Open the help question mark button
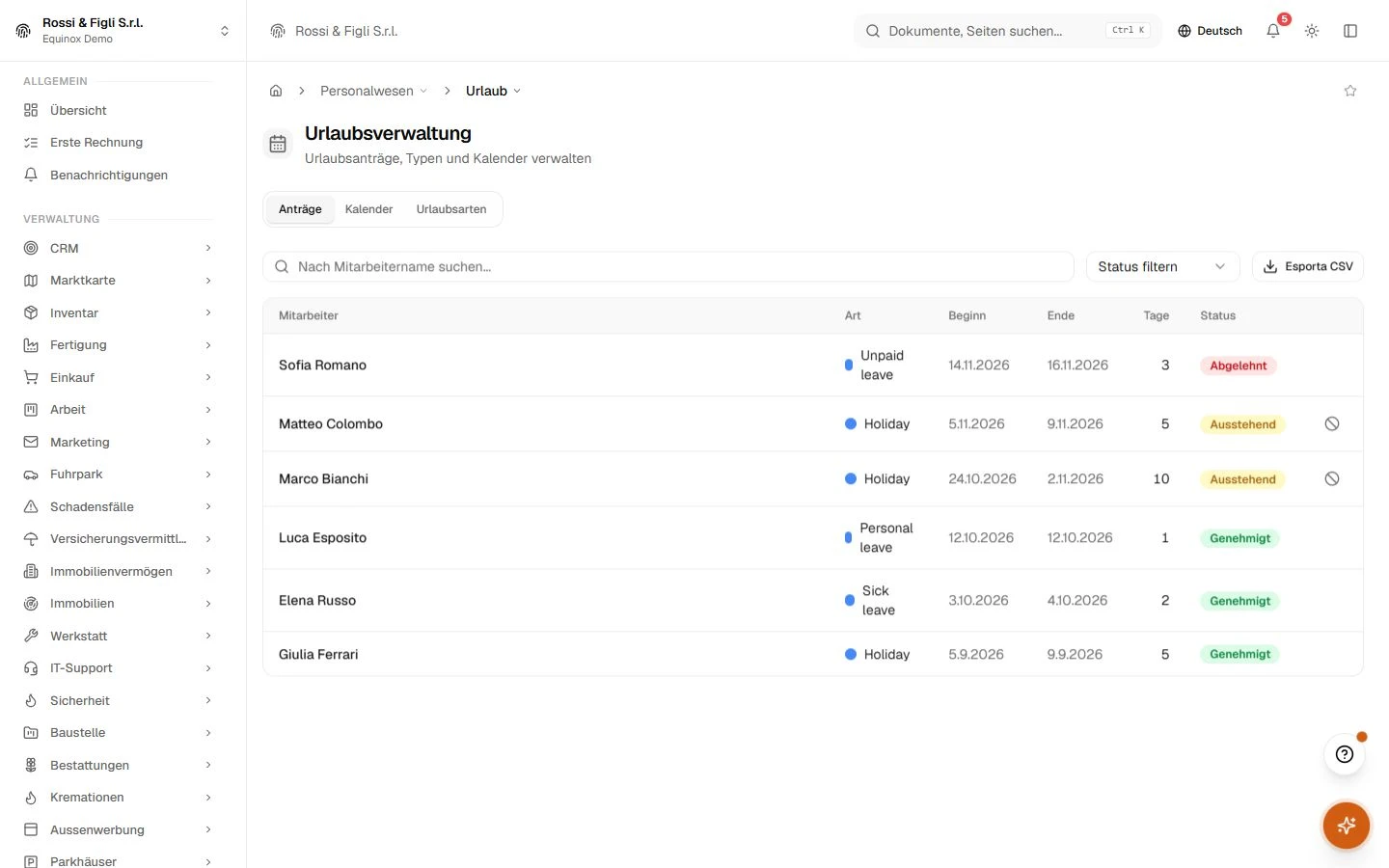The height and width of the screenshot is (868, 1389). pos(1345,754)
